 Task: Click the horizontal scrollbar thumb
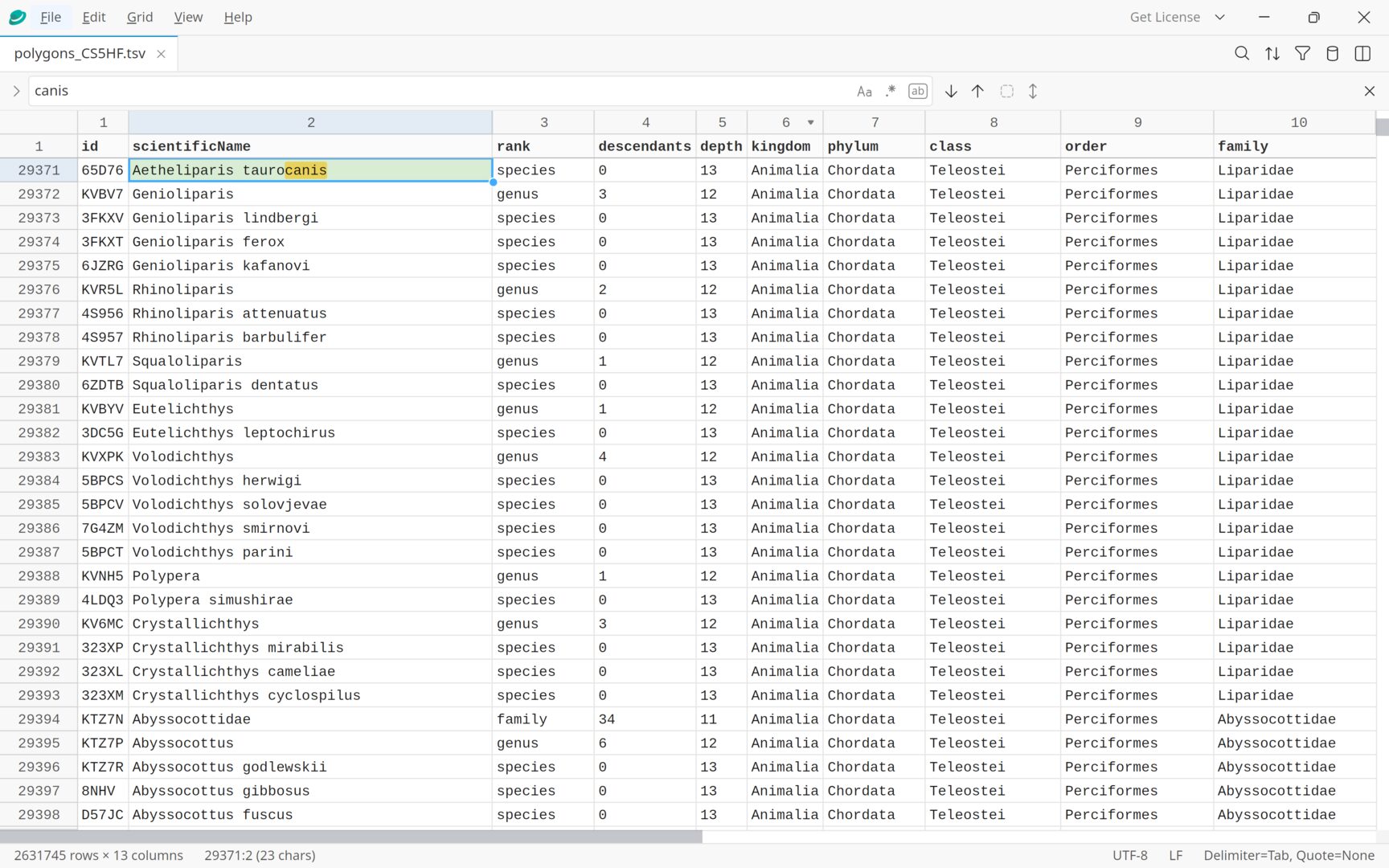[x=351, y=837]
